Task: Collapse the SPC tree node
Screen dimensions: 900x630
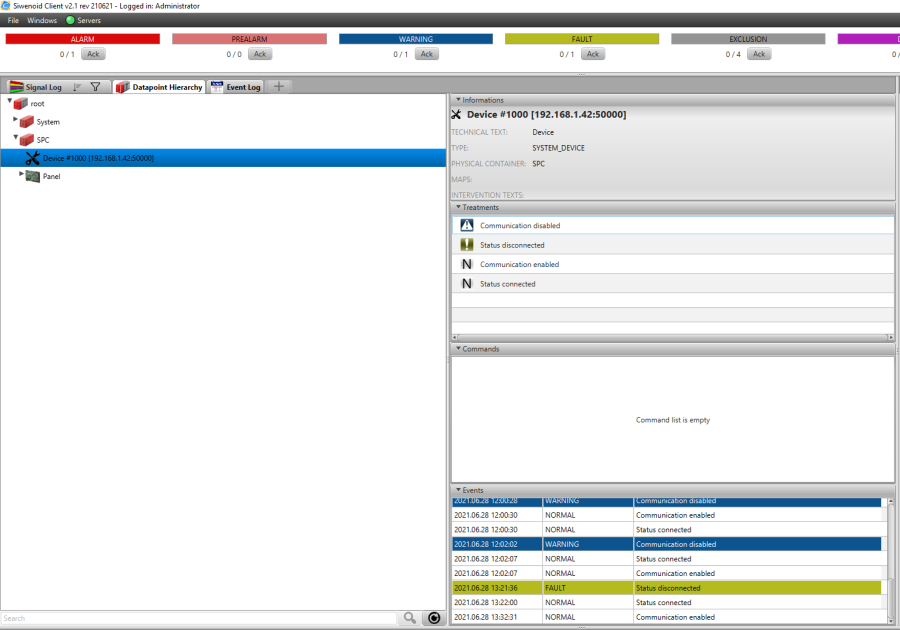Action: click(16, 139)
